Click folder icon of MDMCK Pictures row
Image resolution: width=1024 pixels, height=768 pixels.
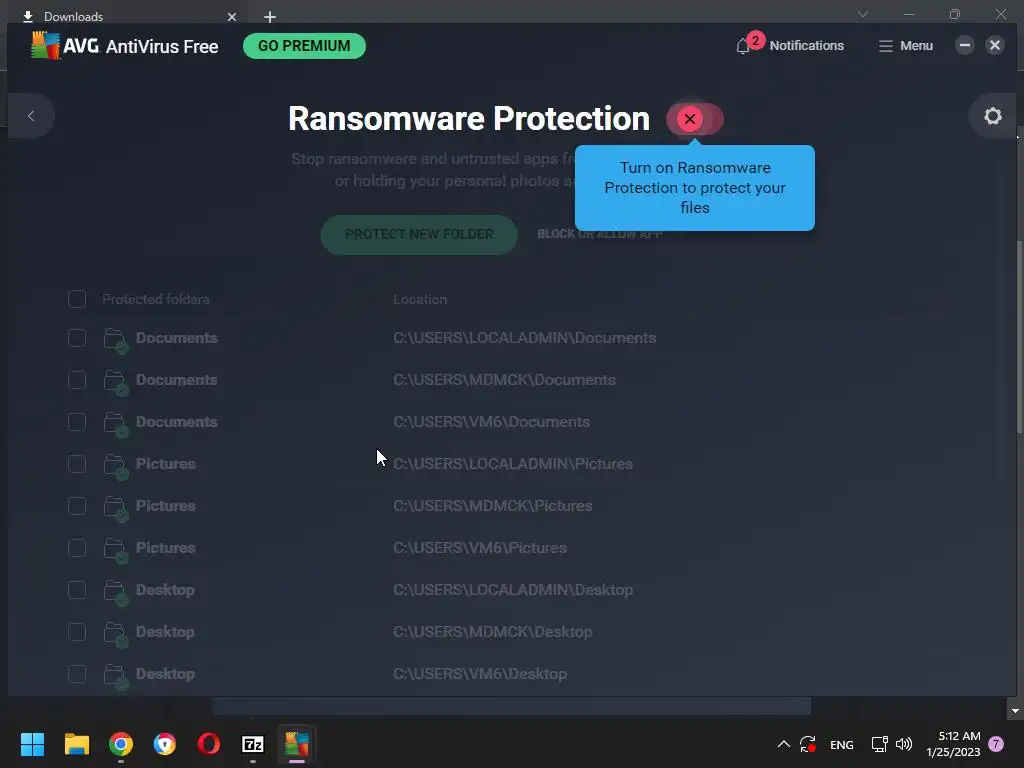116,509
